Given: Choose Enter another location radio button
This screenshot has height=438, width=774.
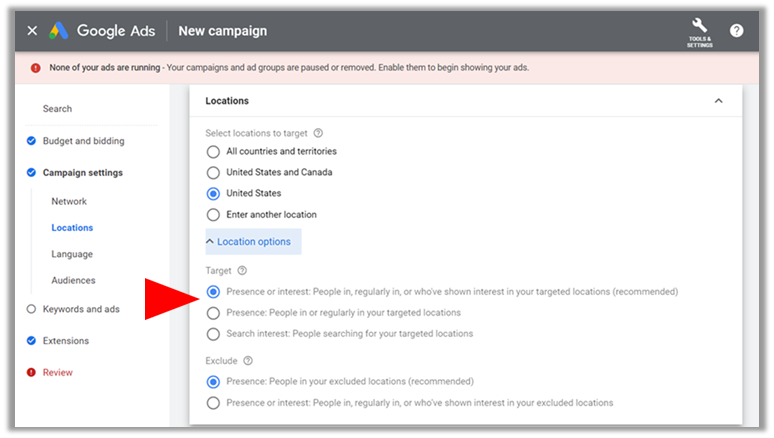Looking at the screenshot, I should (213, 215).
